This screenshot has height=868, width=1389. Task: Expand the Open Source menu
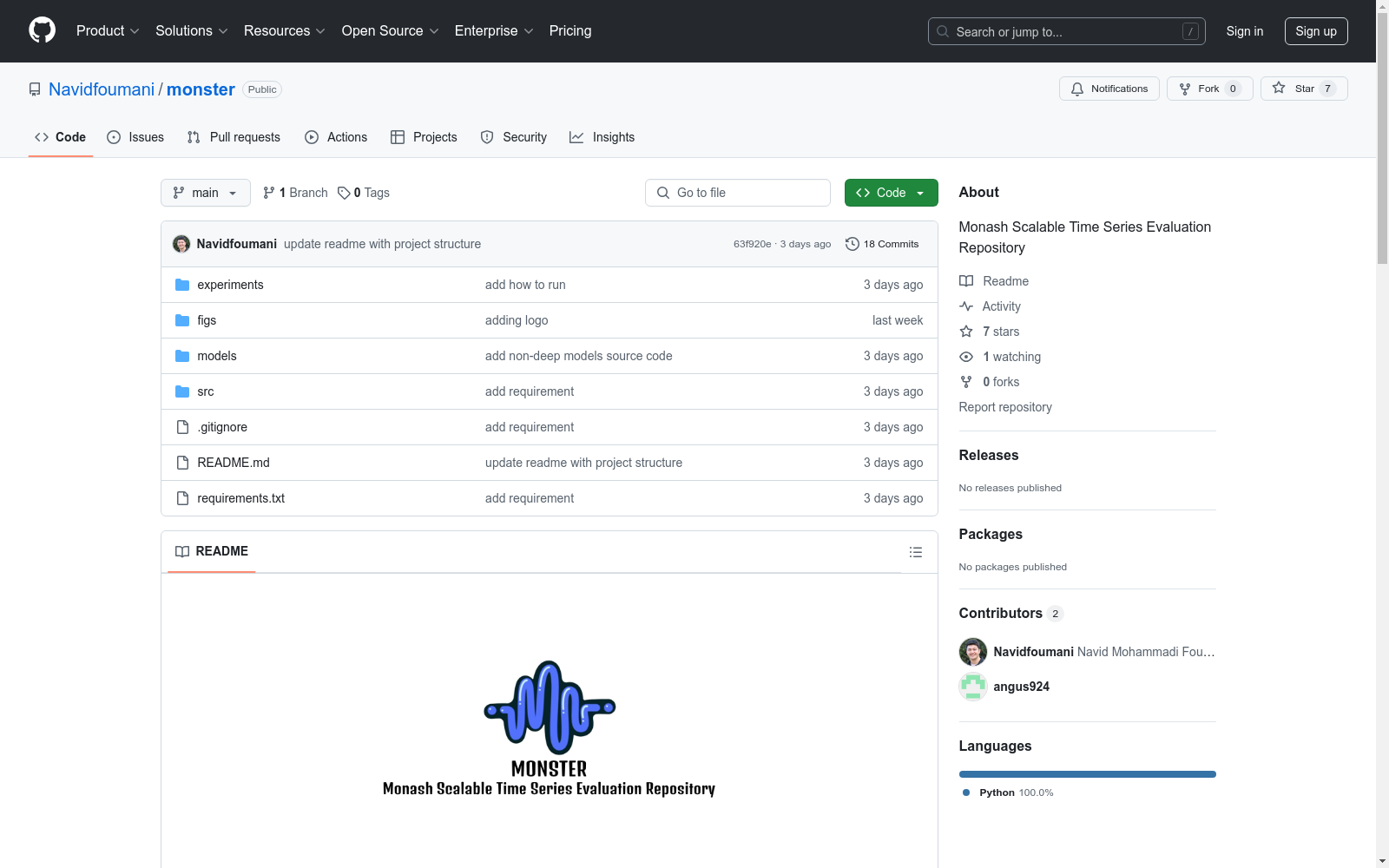tap(391, 30)
